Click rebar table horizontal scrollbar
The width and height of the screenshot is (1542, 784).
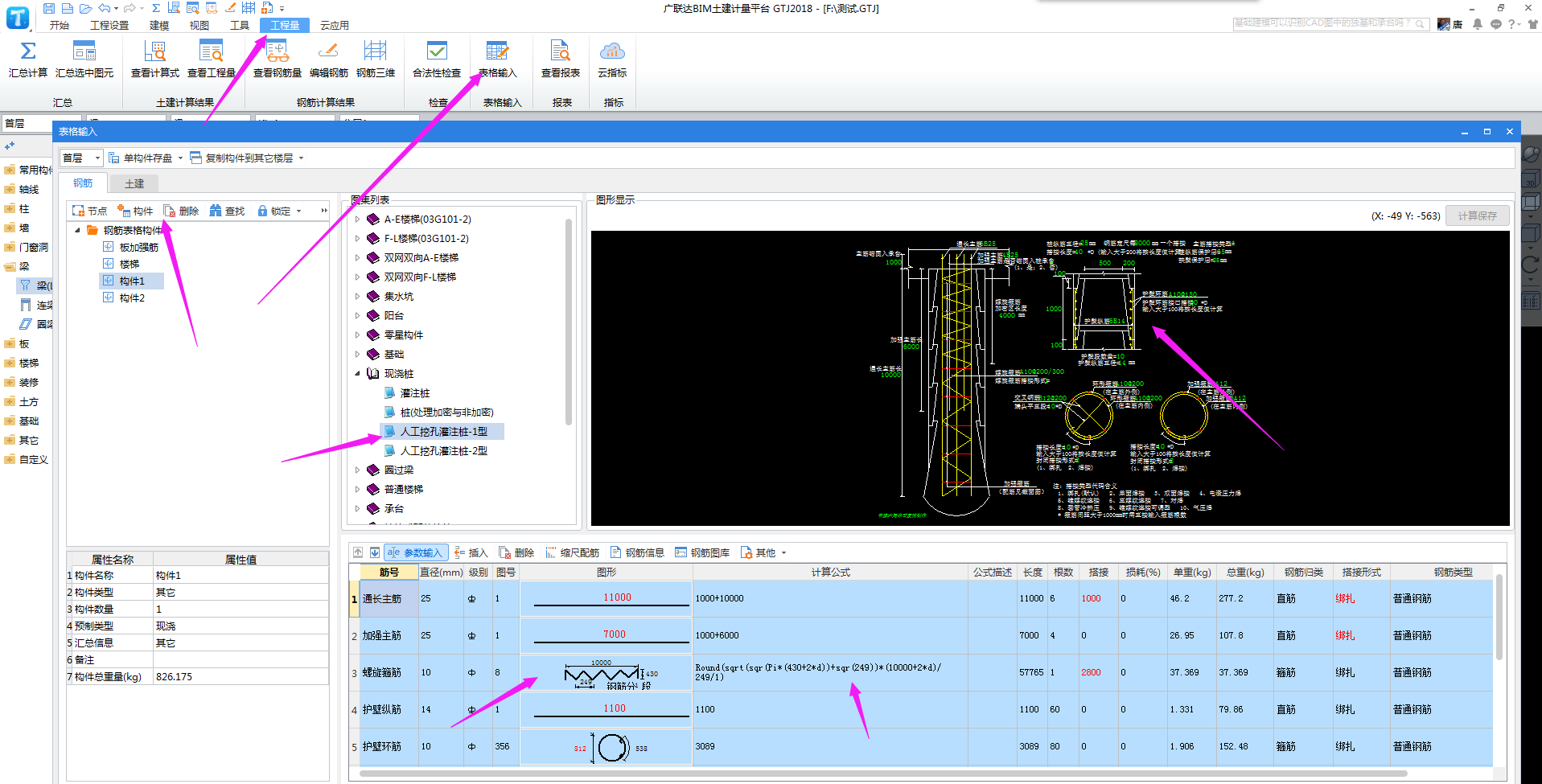(882, 774)
